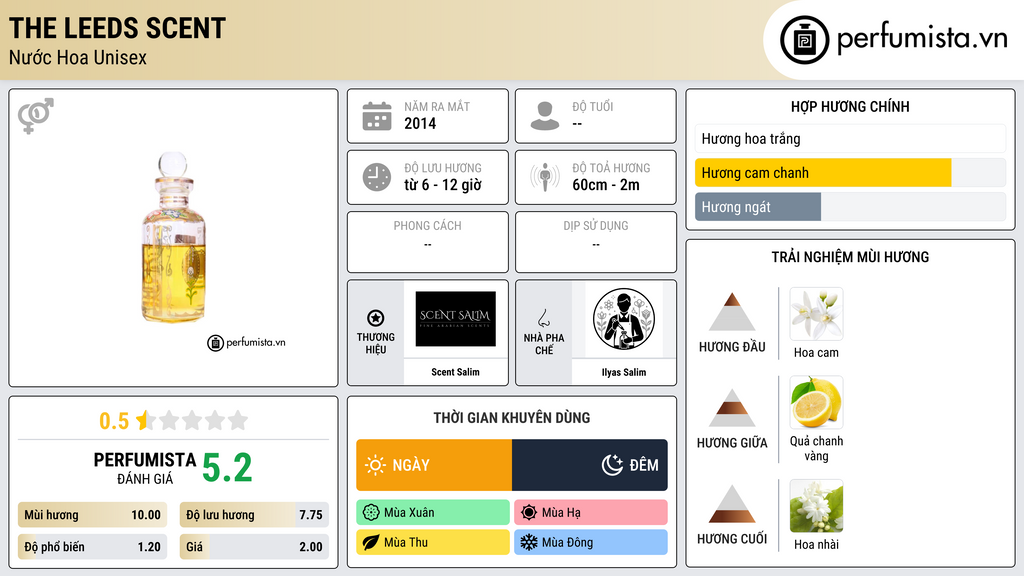Click the person icon beside Độ tuổi
Image resolution: width=1024 pixels, height=576 pixels.
(x=545, y=116)
